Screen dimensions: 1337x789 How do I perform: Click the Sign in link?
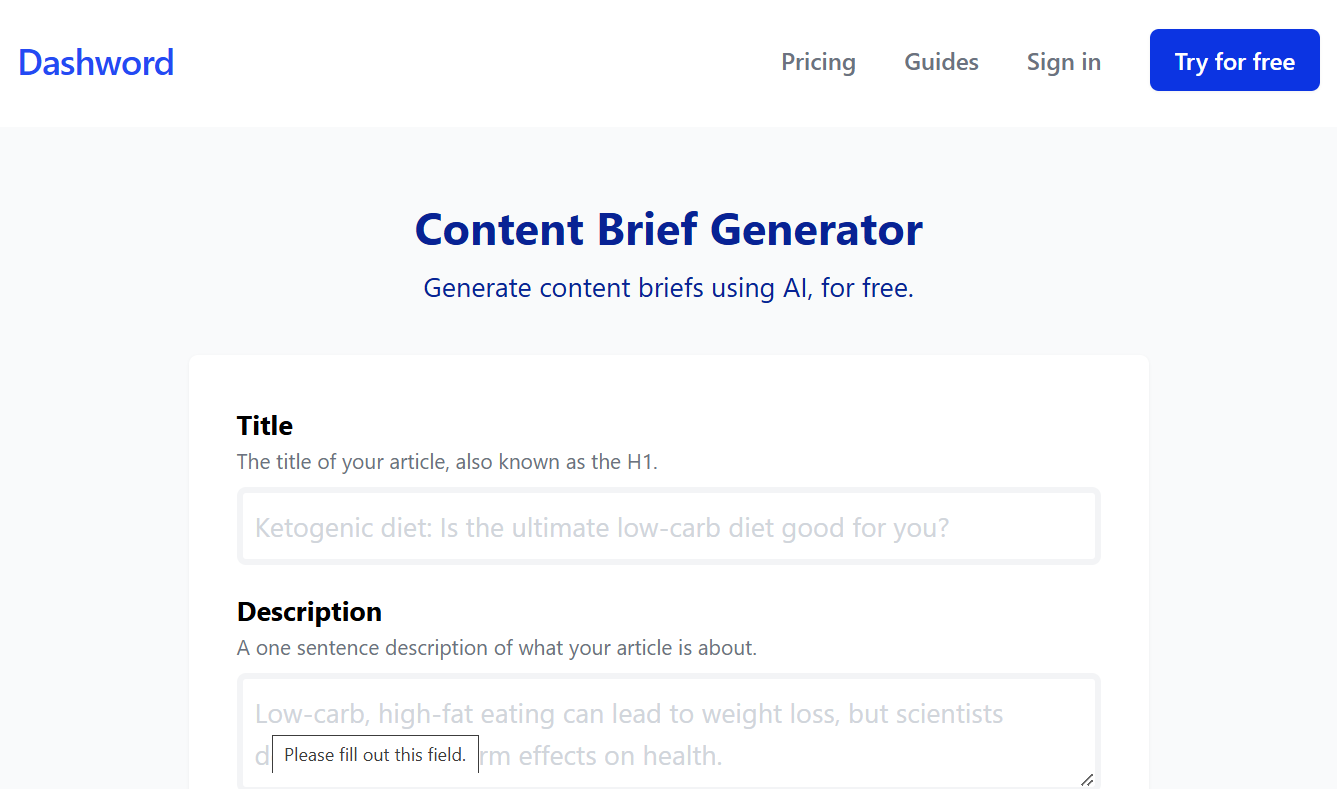pos(1063,62)
